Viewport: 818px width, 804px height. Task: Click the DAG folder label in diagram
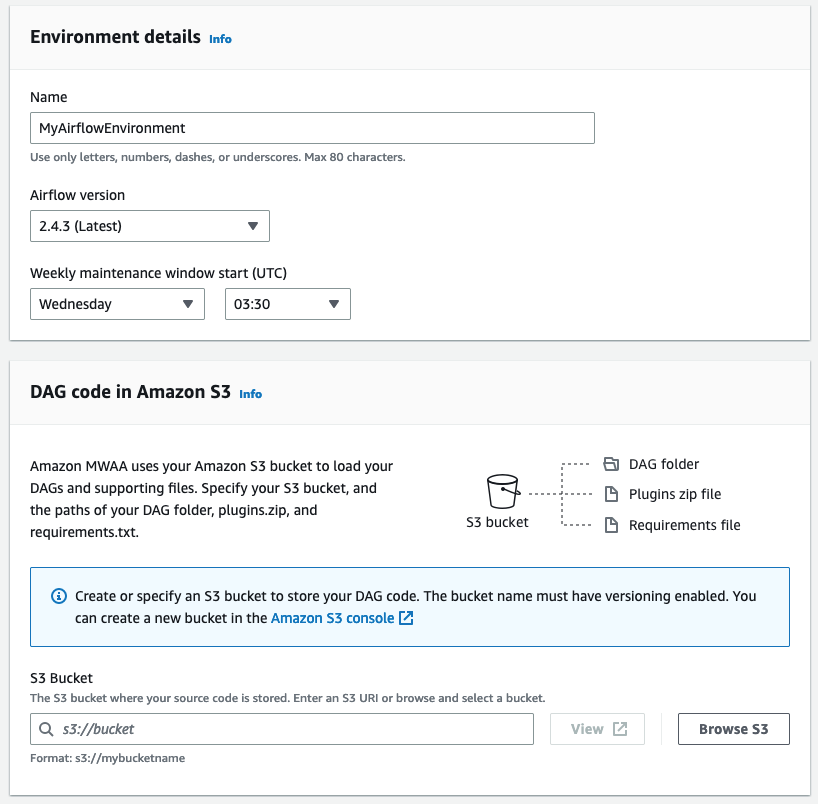[663, 464]
